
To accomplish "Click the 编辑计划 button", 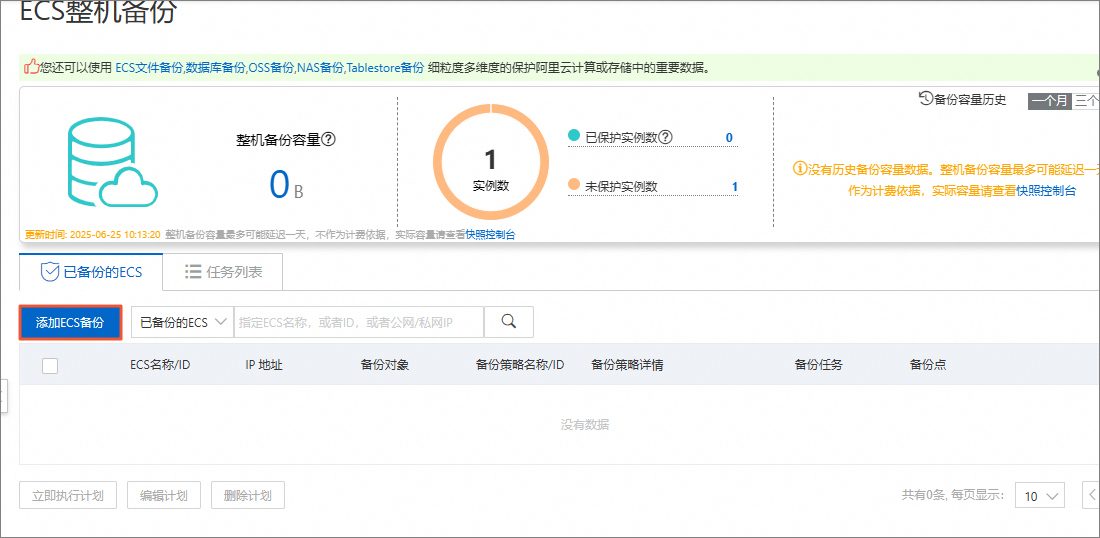I will [163, 496].
